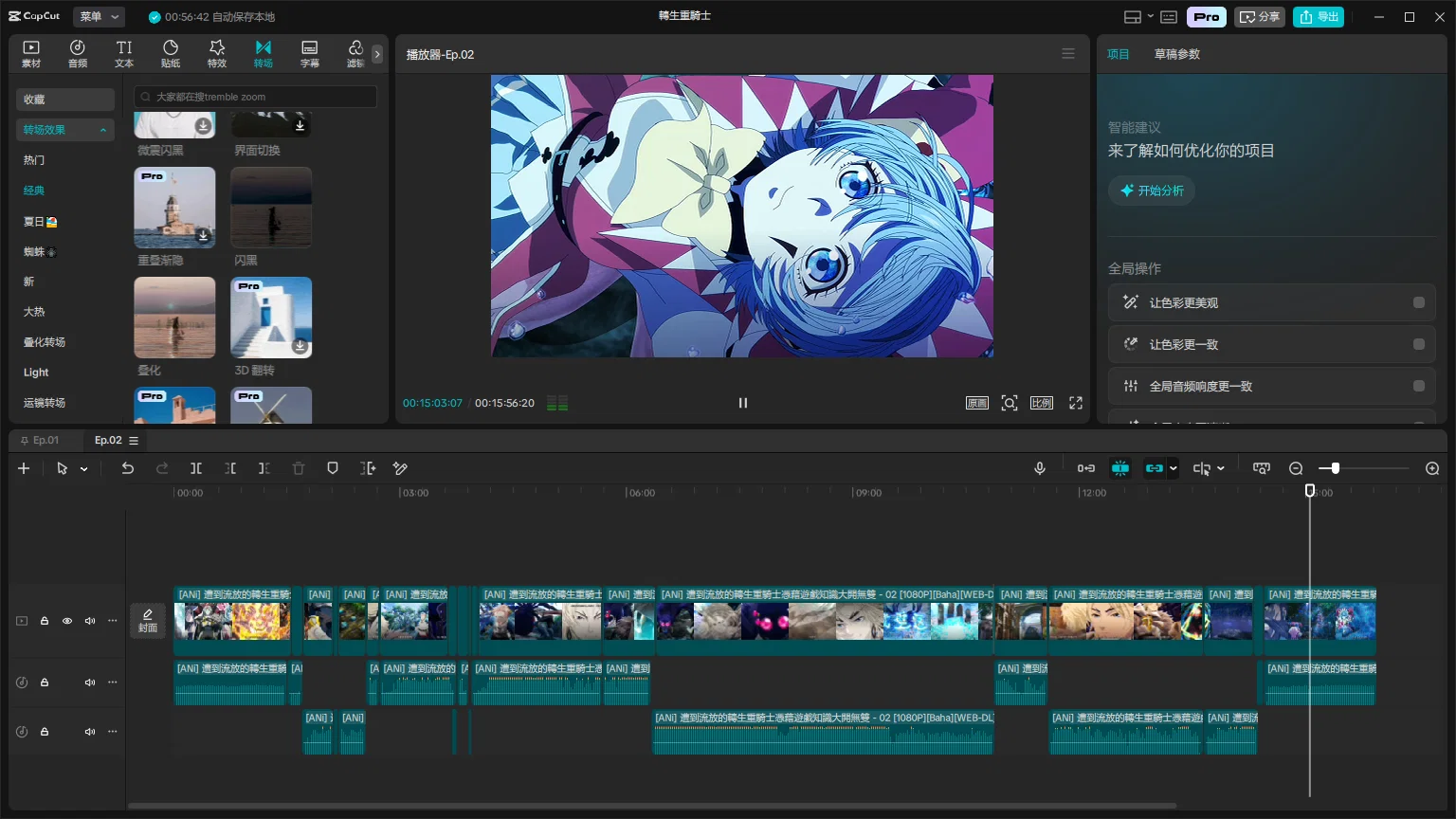This screenshot has width=1456, height=819.
Task: Pause the video playback
Action: tap(743, 403)
